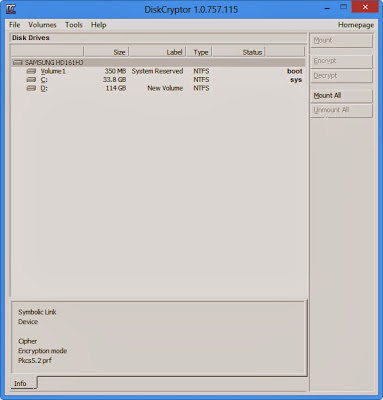Click the 33.8 GB size value
This screenshot has height=400, width=383.
tap(114, 80)
